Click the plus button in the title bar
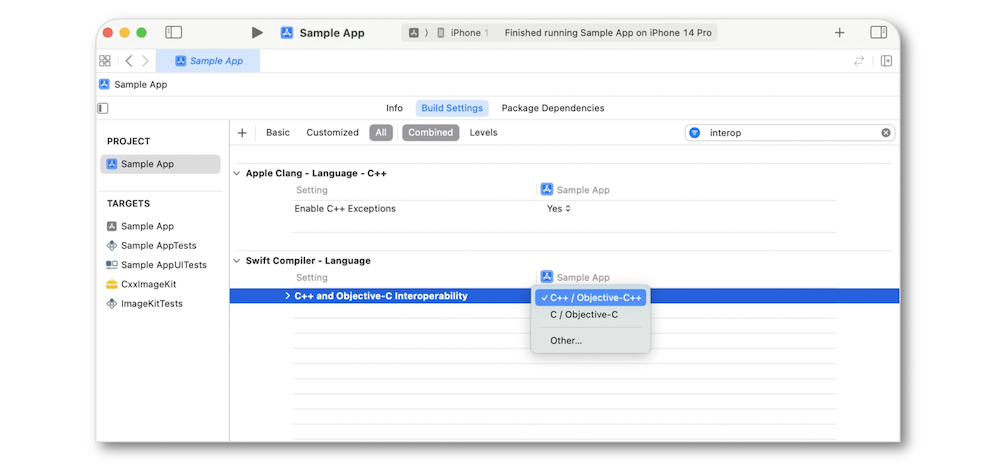 839,33
